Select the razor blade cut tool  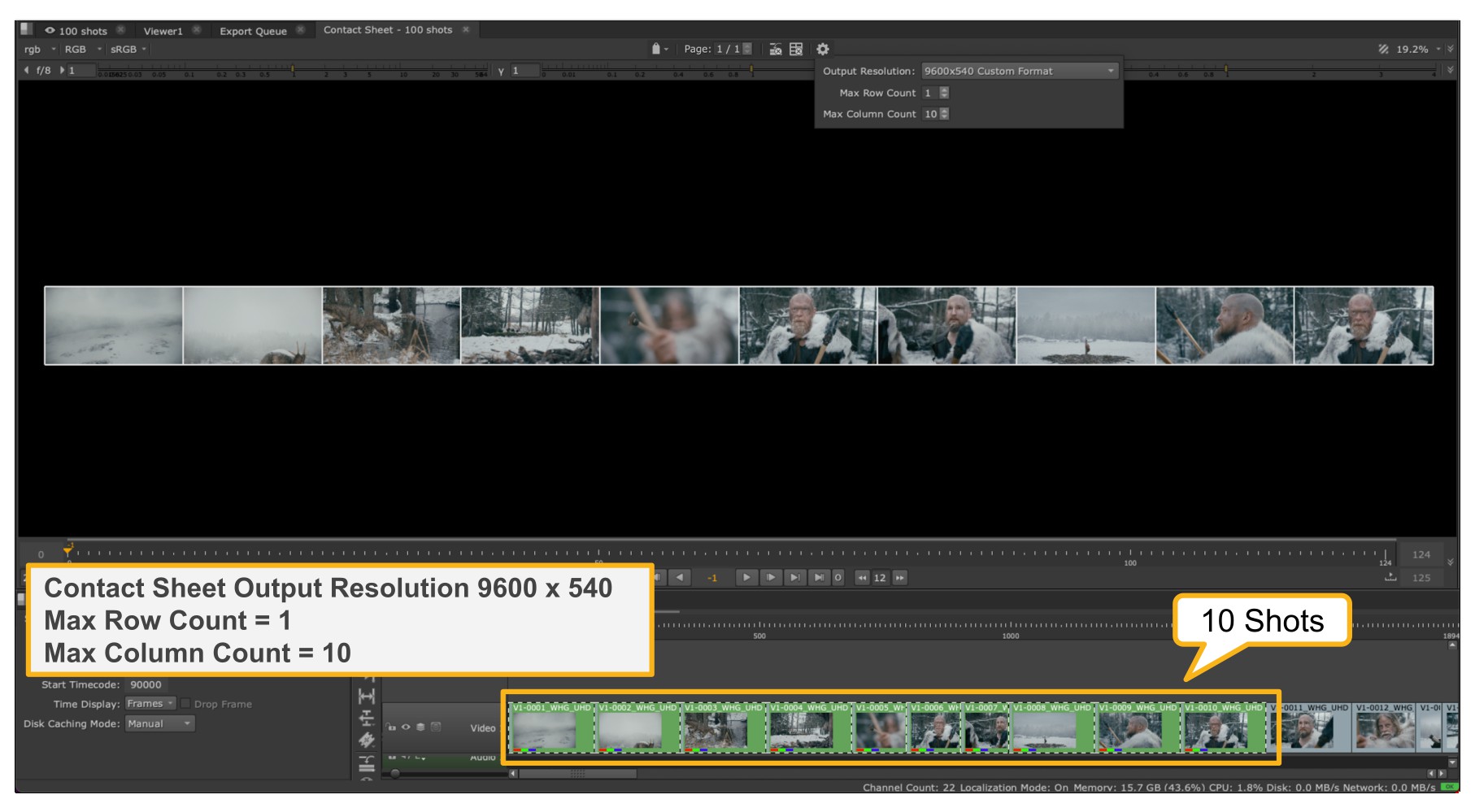click(x=367, y=740)
